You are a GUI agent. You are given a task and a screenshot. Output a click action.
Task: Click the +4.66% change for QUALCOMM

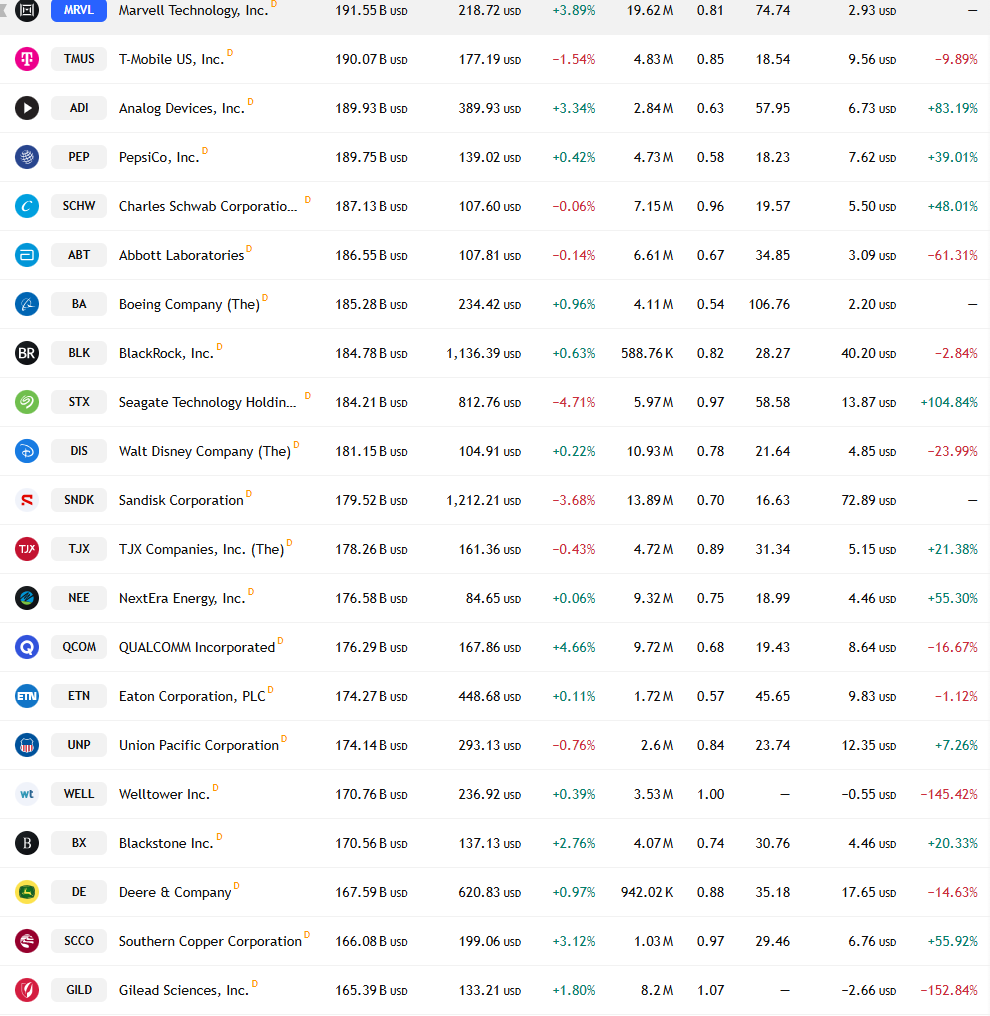click(573, 647)
